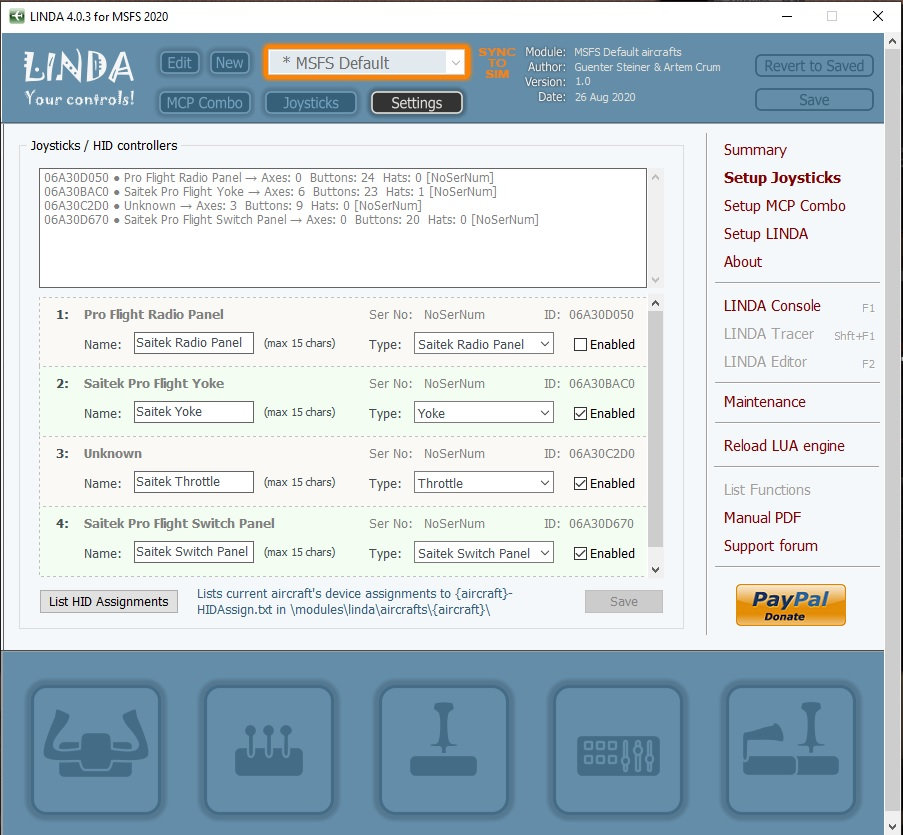The image size is (903, 835).
Task: Click the Saitek Throttle name field
Action: (194, 481)
